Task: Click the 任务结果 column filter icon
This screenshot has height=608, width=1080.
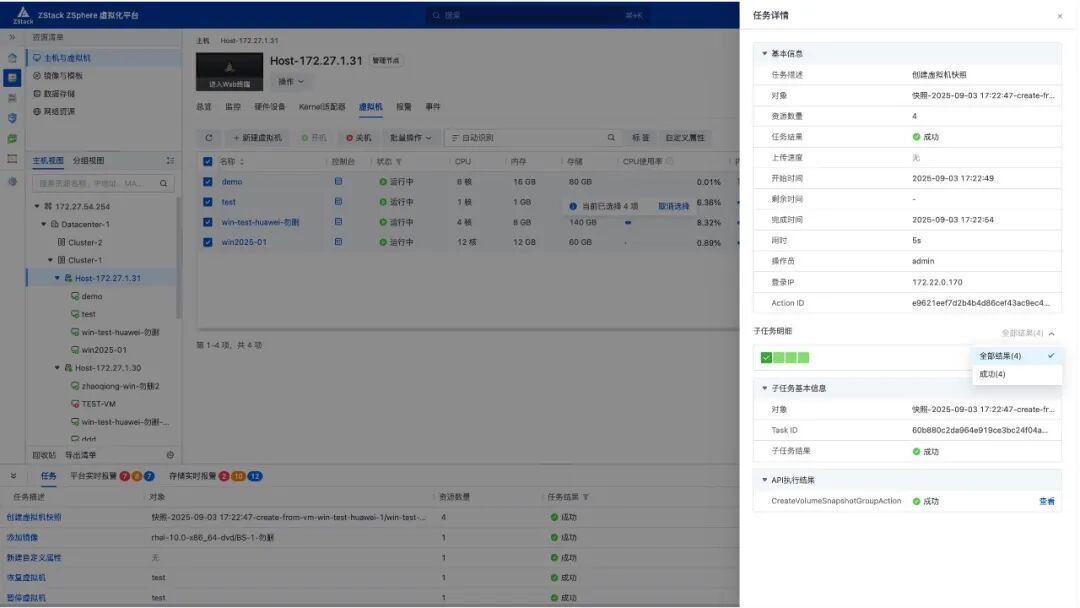Action: pos(585,497)
